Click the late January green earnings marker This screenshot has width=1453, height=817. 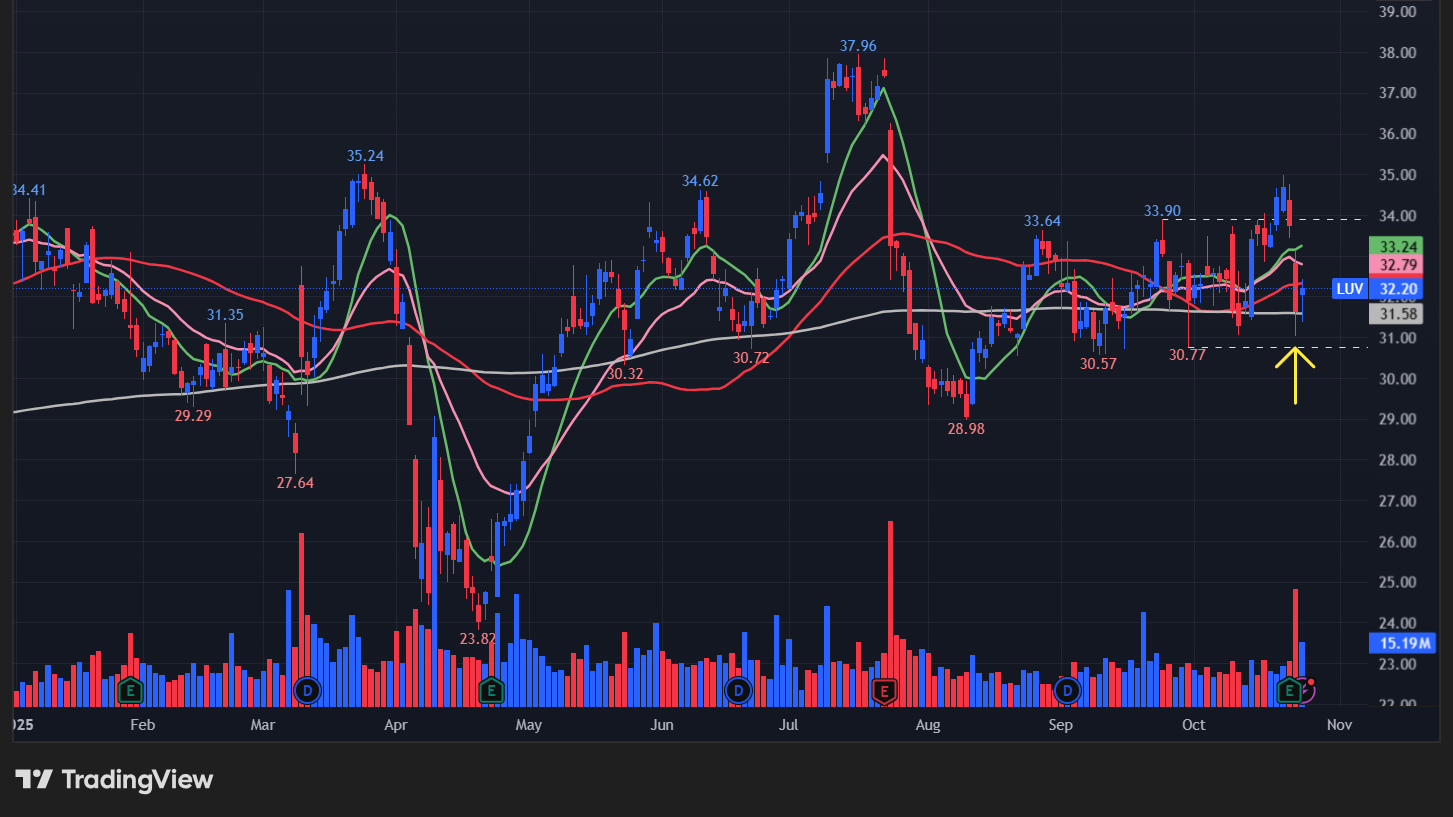coord(128,690)
